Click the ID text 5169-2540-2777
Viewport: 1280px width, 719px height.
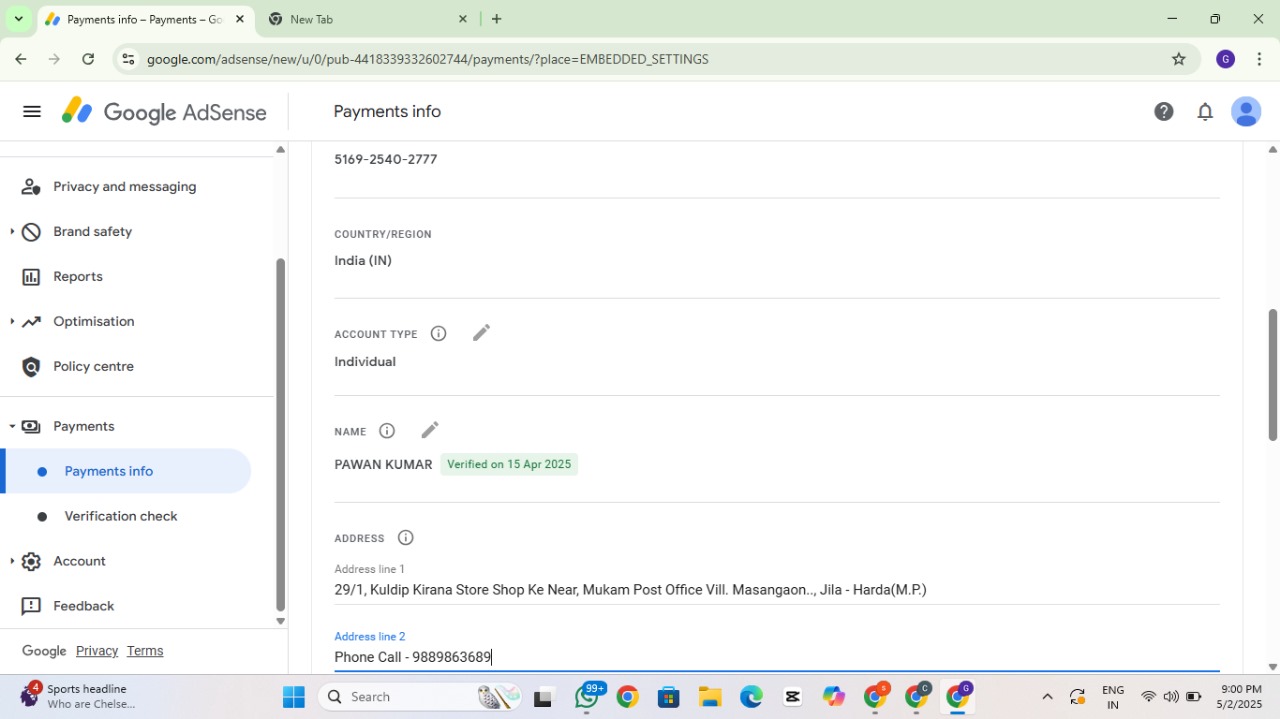[386, 159]
